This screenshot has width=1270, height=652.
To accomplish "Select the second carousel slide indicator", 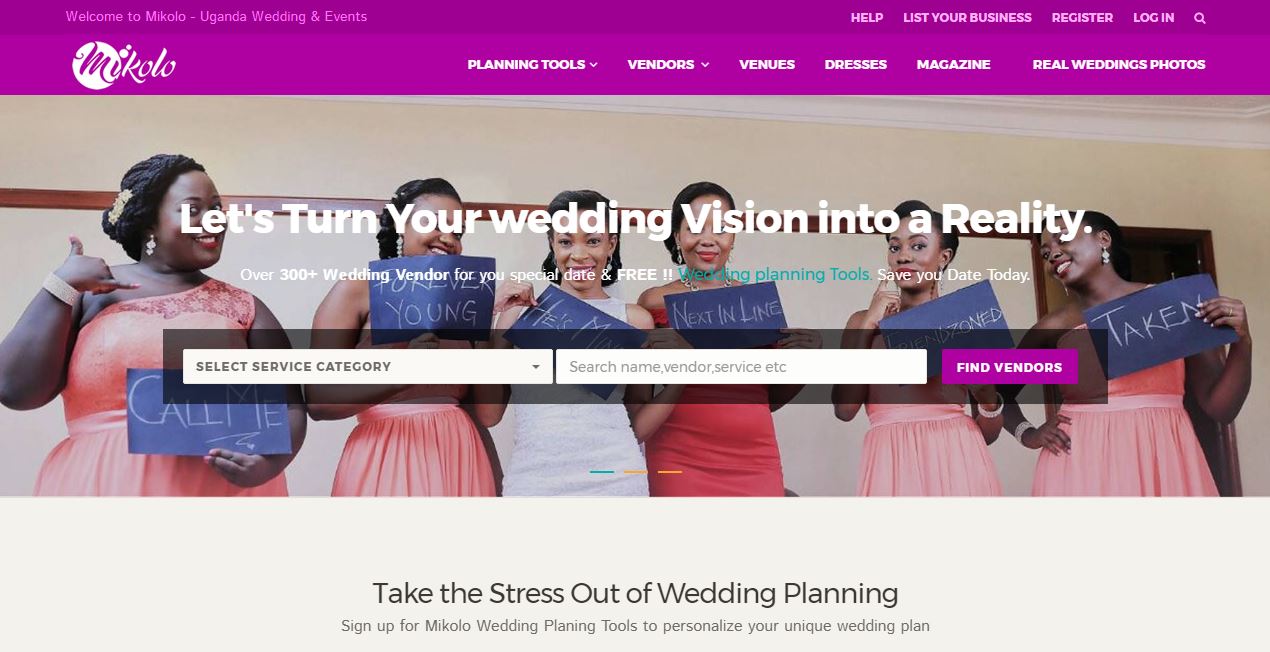I will [636, 471].
